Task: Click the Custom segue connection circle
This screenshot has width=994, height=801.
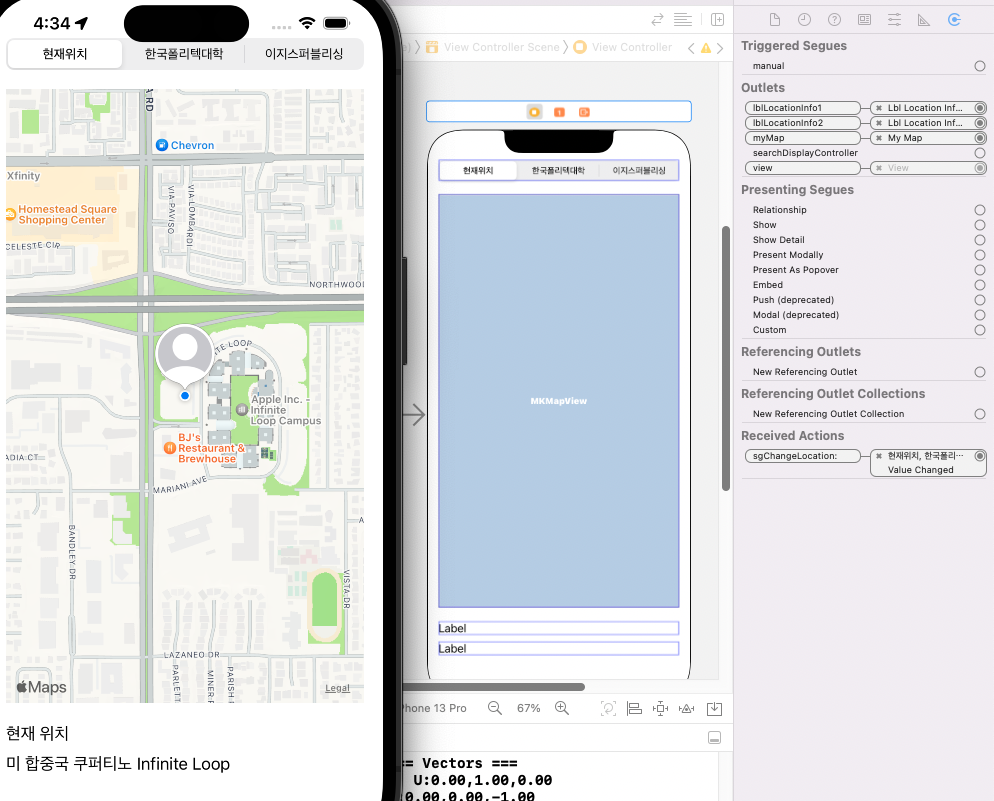Action: (980, 330)
